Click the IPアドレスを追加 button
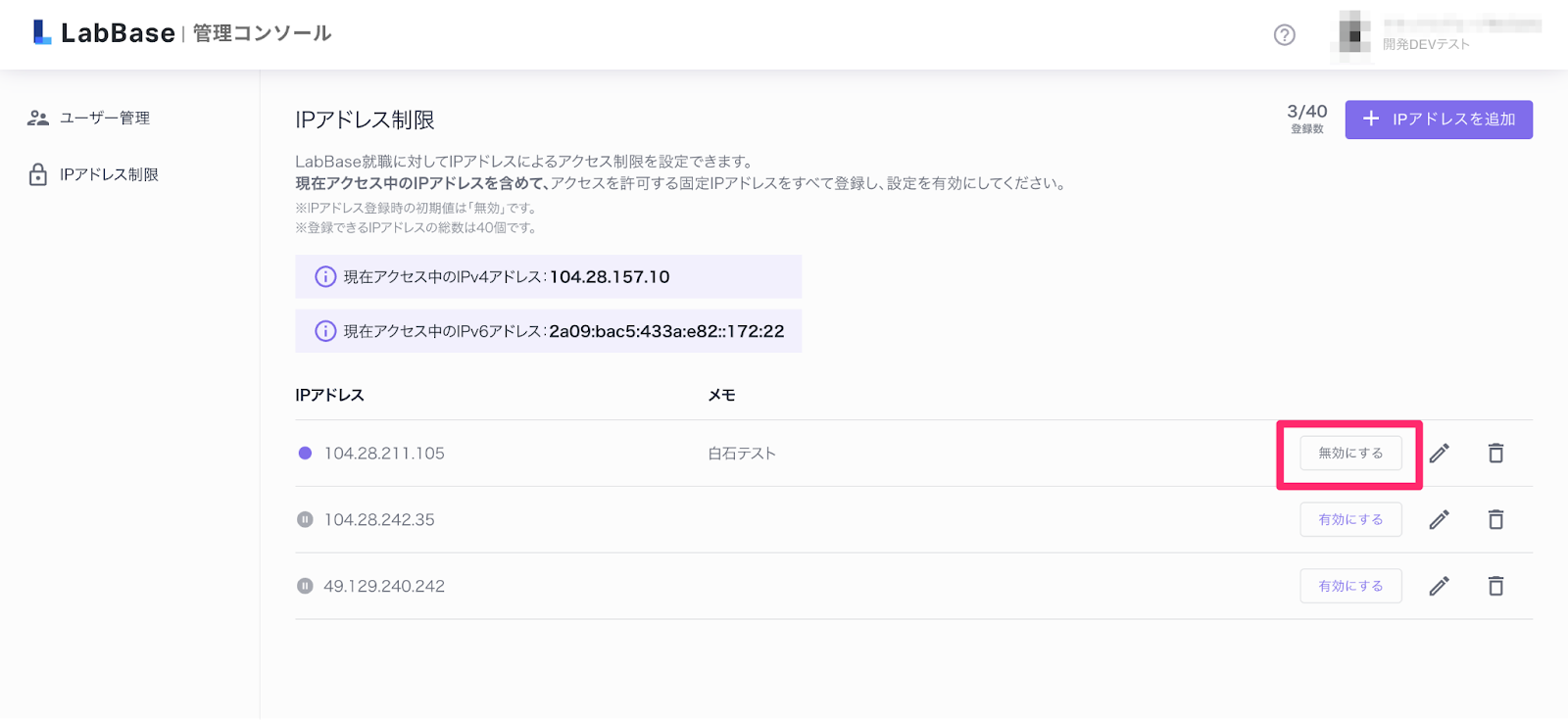This screenshot has height=720, width=1568. tap(1438, 120)
